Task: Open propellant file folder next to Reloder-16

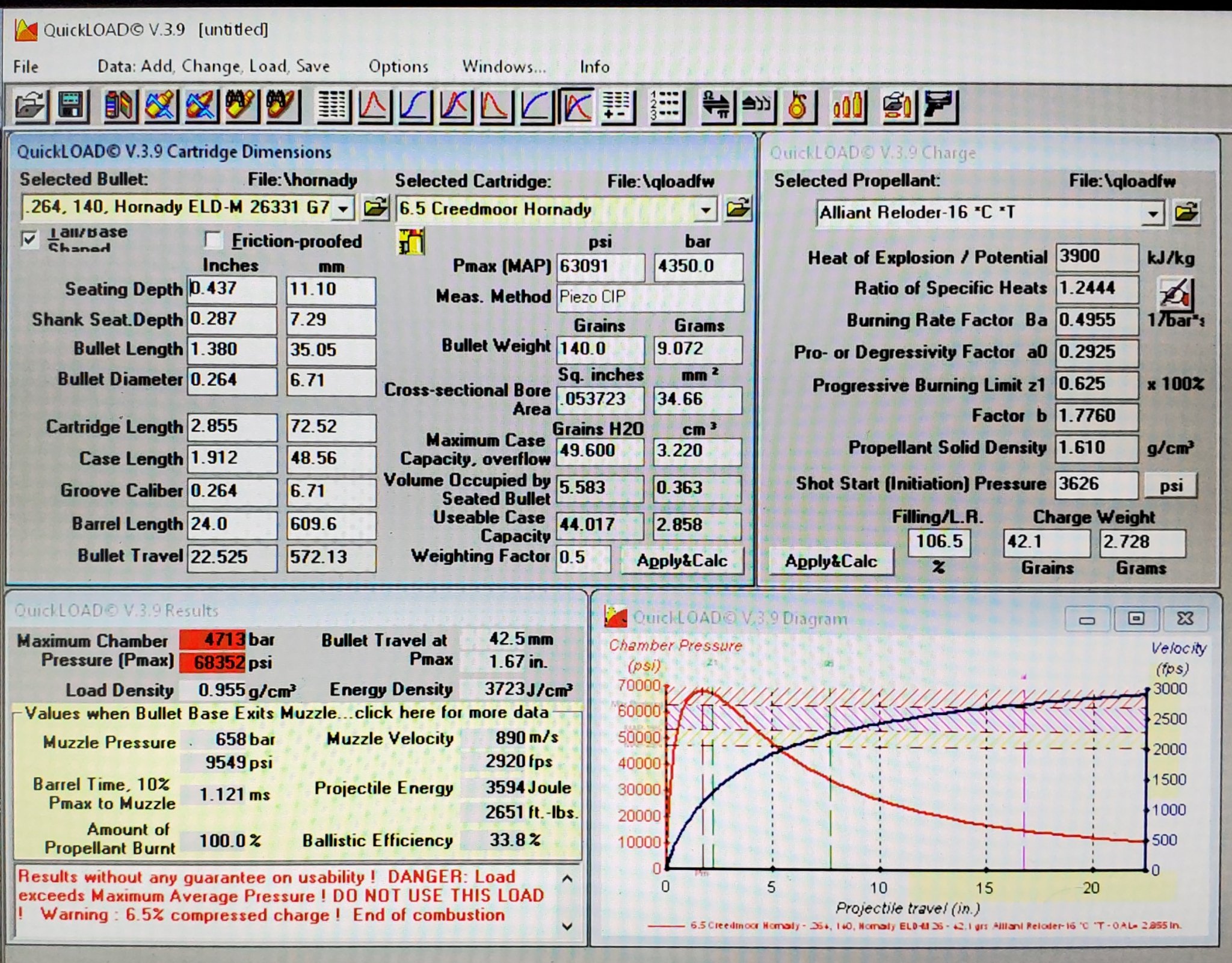Action: coord(1186,212)
